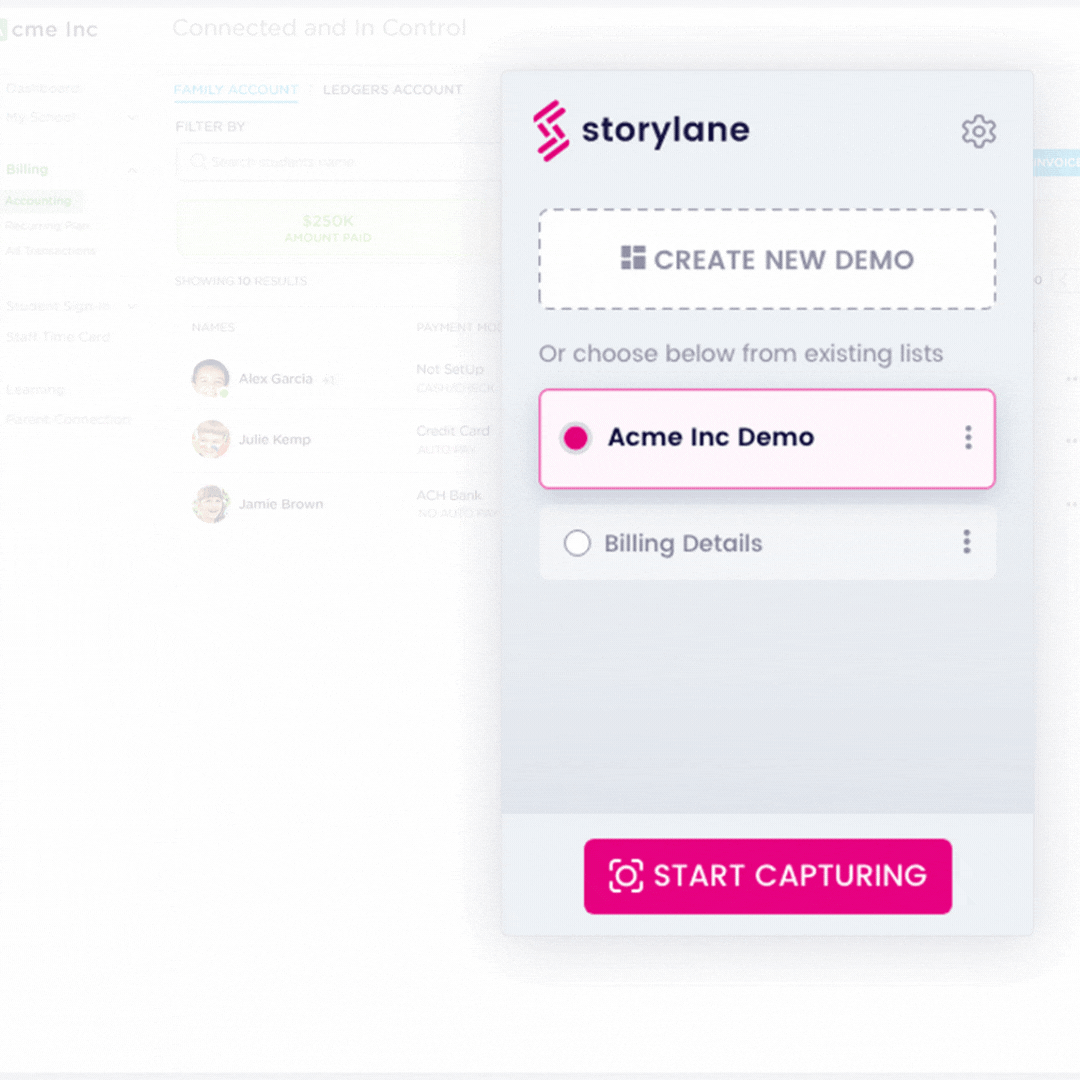Expand the Student Sign-In sidebar item

click(132, 306)
